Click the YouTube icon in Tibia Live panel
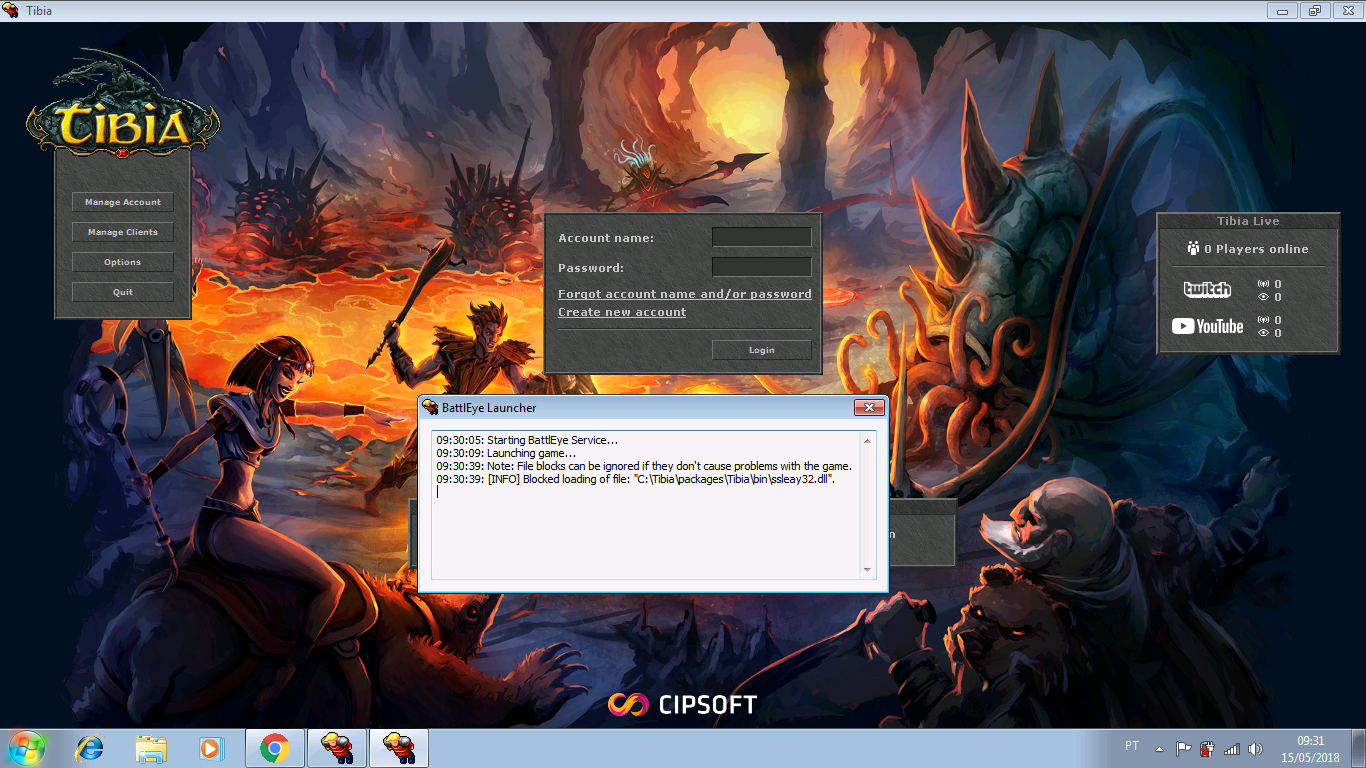1366x768 pixels. (x=1207, y=326)
